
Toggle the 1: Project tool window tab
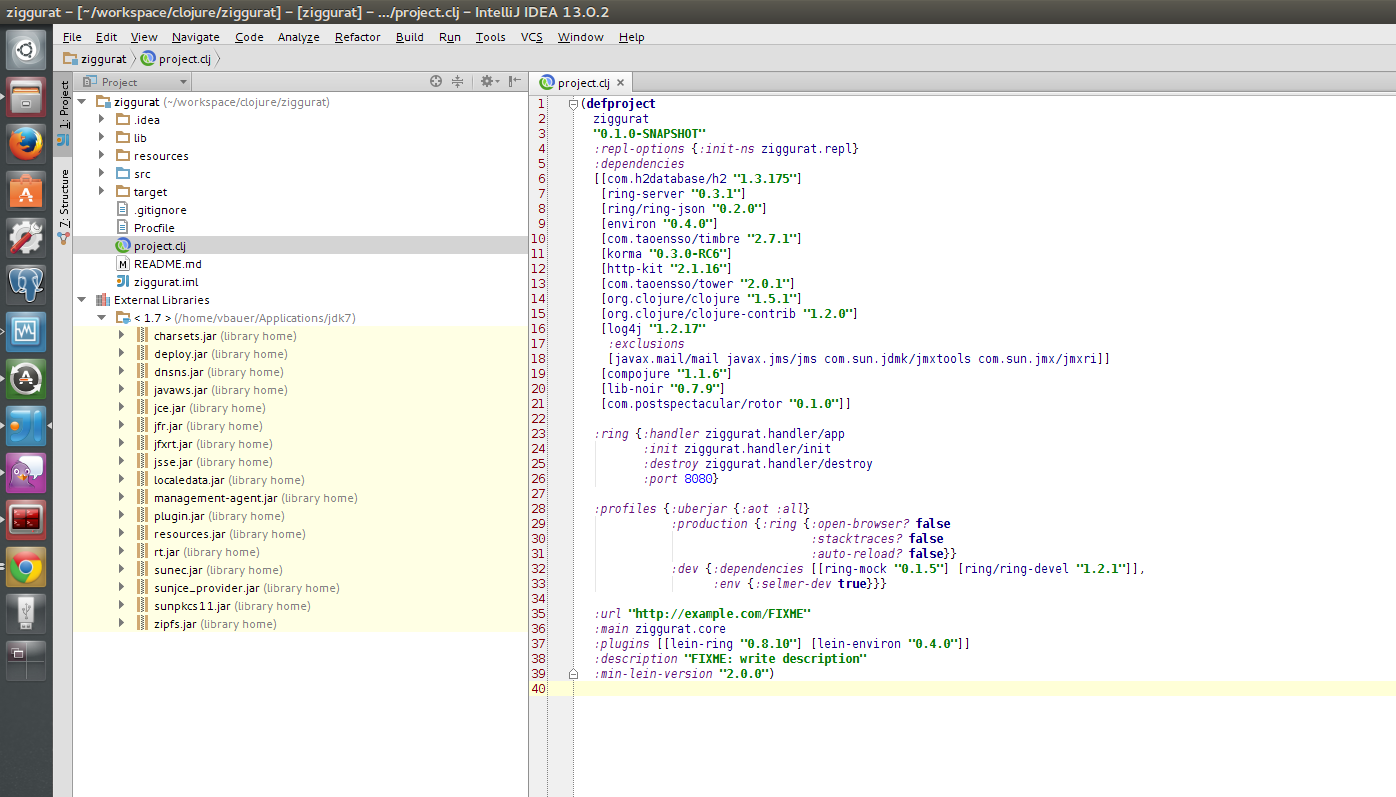63,114
